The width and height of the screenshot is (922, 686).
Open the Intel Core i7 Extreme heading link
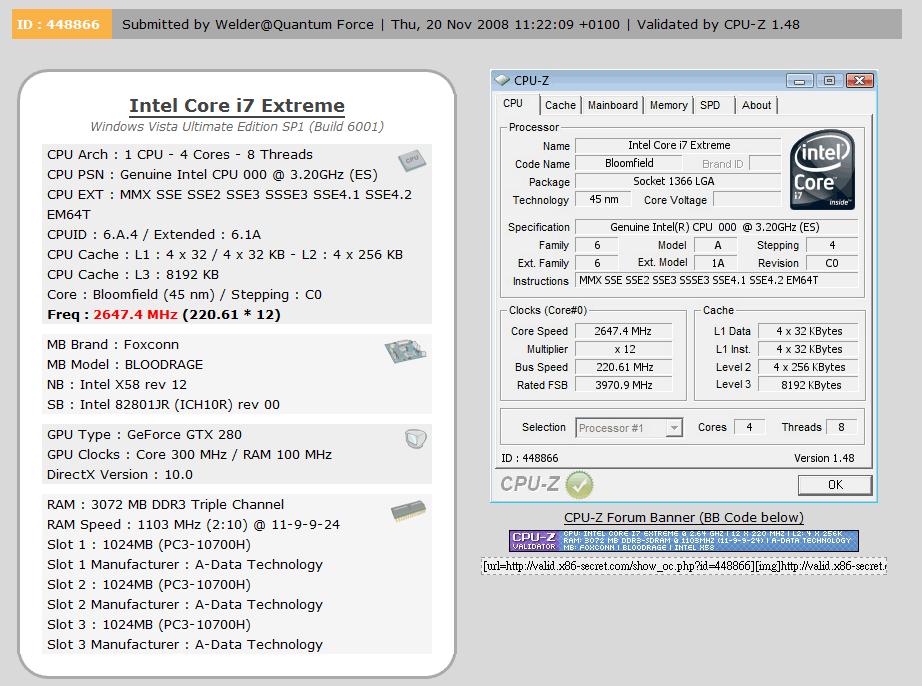click(x=237, y=105)
